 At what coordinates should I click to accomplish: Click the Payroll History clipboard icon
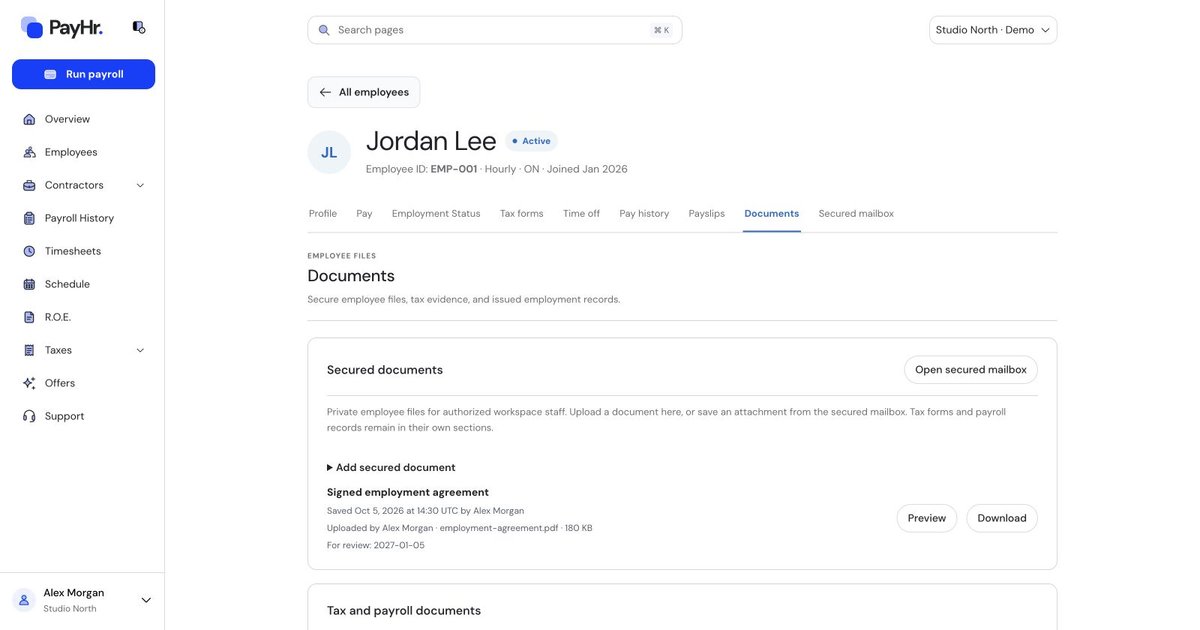tap(29, 218)
